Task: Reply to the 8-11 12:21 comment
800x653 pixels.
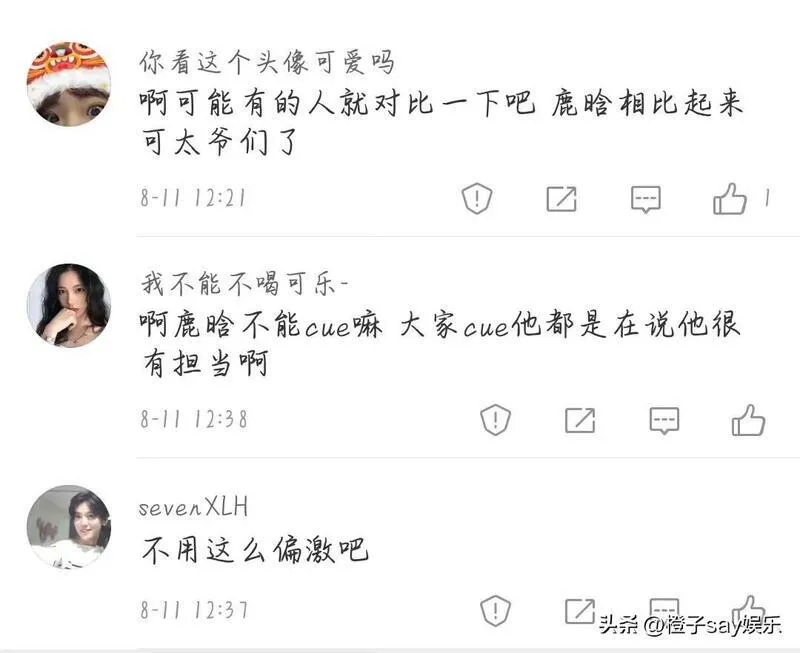Action: tap(646, 199)
